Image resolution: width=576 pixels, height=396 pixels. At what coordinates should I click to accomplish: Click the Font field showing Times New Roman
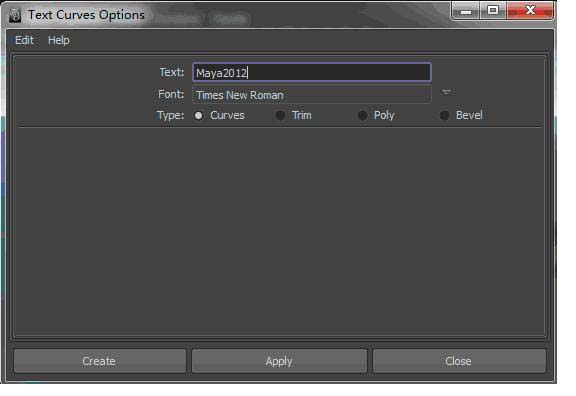click(x=312, y=95)
